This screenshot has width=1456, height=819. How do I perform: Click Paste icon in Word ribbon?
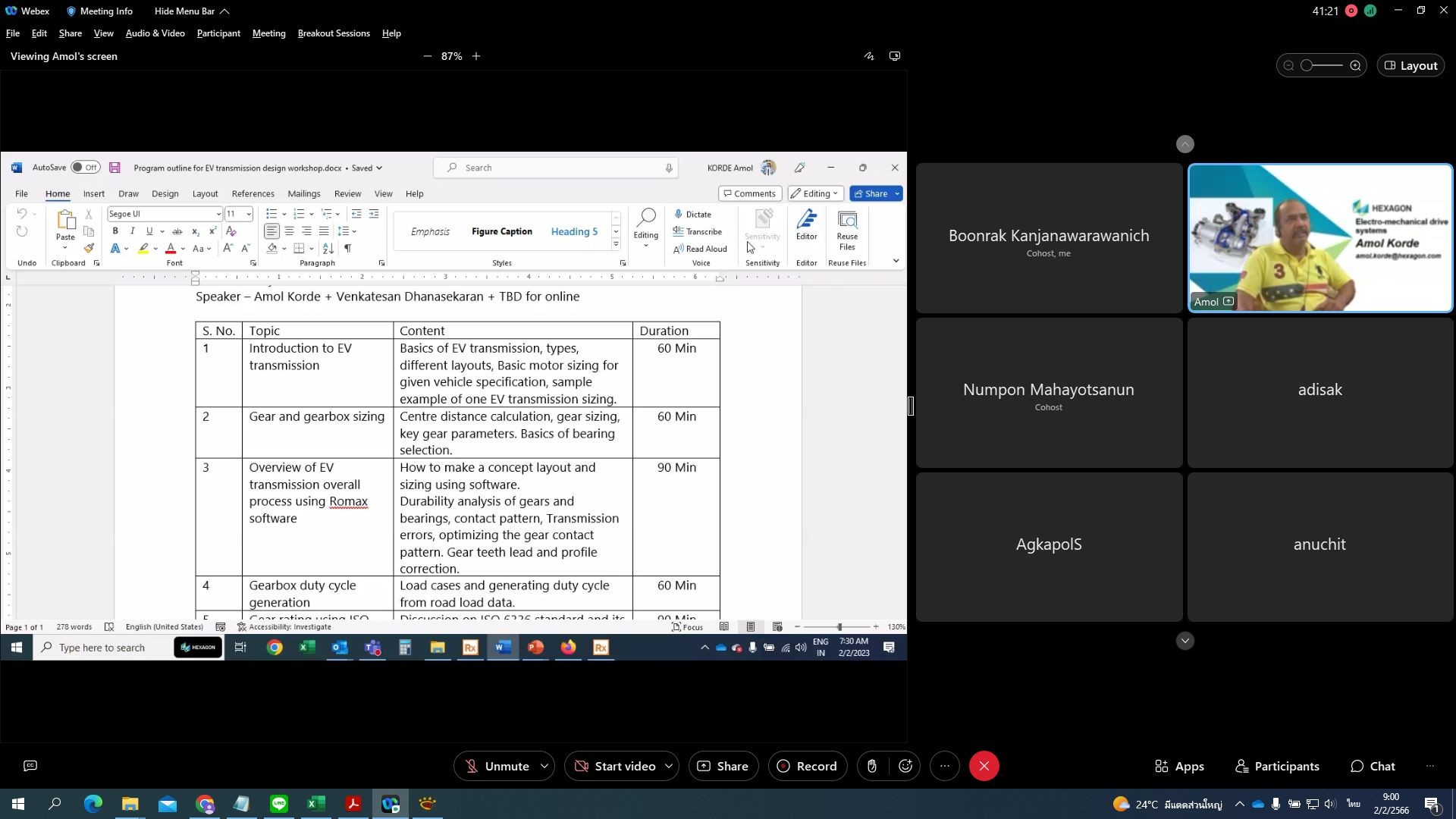(65, 221)
